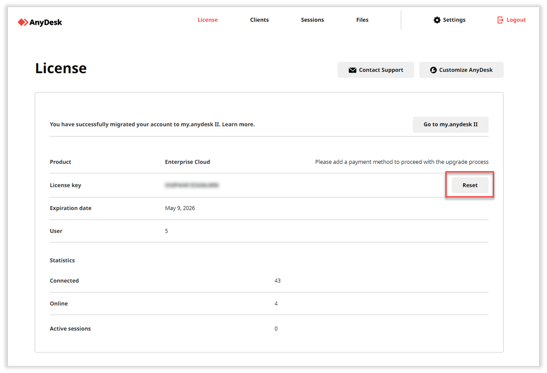Viewport: 547px width, 373px height.
Task: Click the successfully migrated account message
Action: pos(135,124)
